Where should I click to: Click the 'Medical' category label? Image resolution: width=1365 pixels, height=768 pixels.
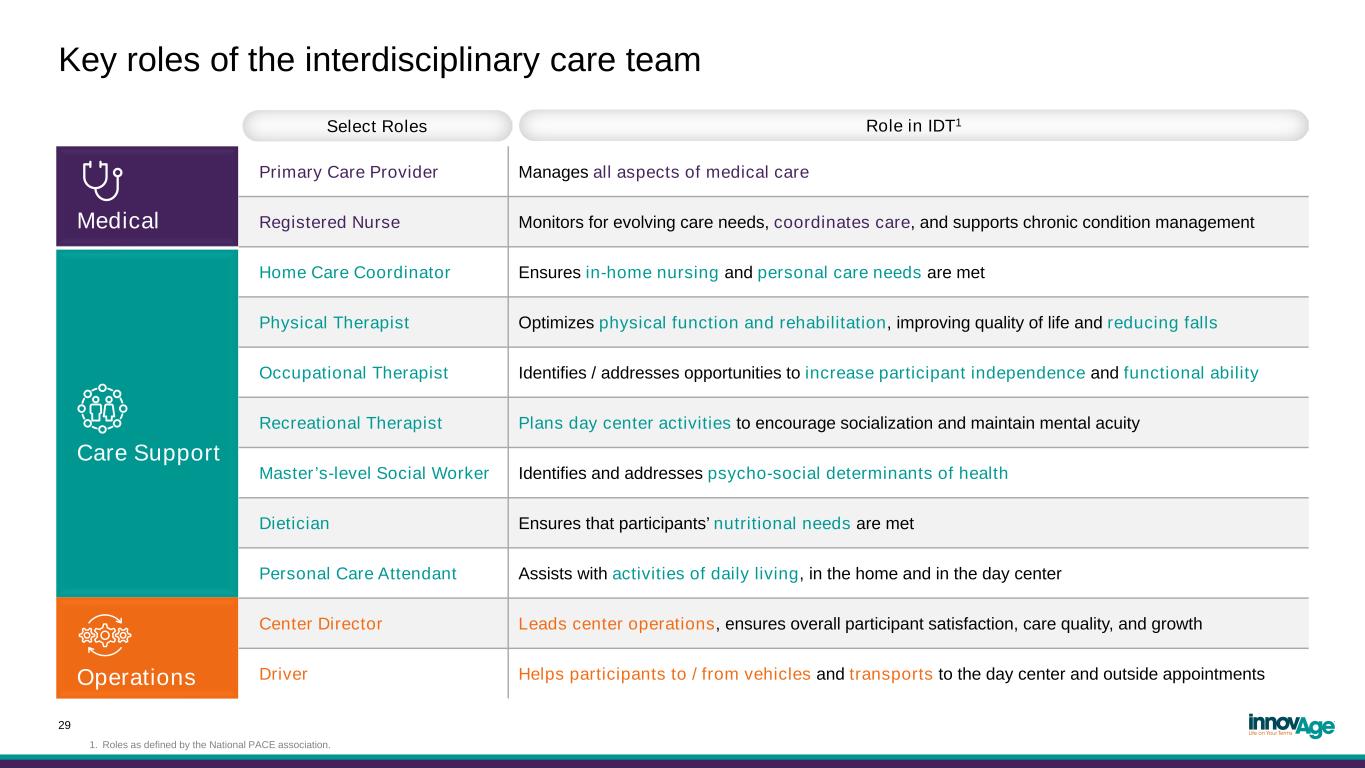pos(118,221)
